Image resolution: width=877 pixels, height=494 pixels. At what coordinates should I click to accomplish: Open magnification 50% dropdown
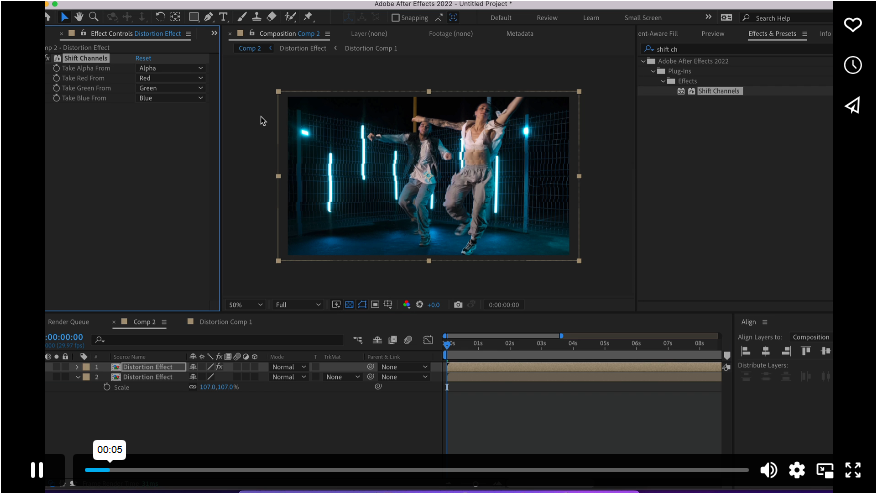(x=246, y=304)
